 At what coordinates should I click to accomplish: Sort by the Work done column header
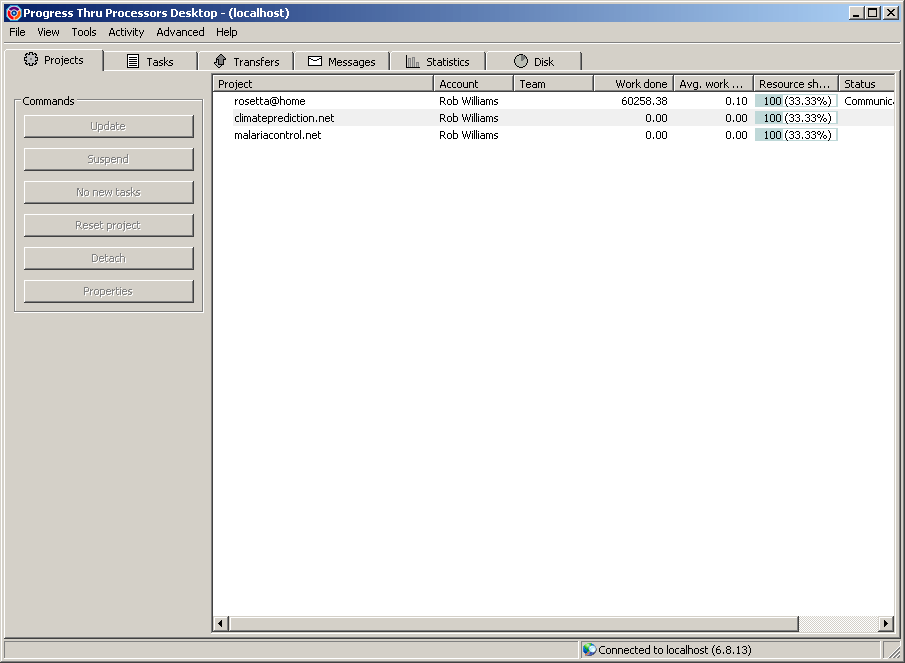[634, 84]
